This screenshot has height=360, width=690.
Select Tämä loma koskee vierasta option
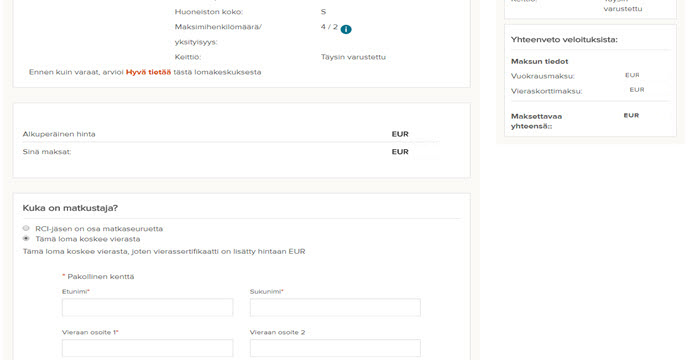point(26,239)
